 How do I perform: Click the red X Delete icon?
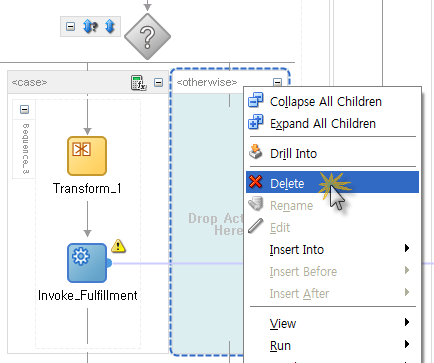tap(256, 182)
